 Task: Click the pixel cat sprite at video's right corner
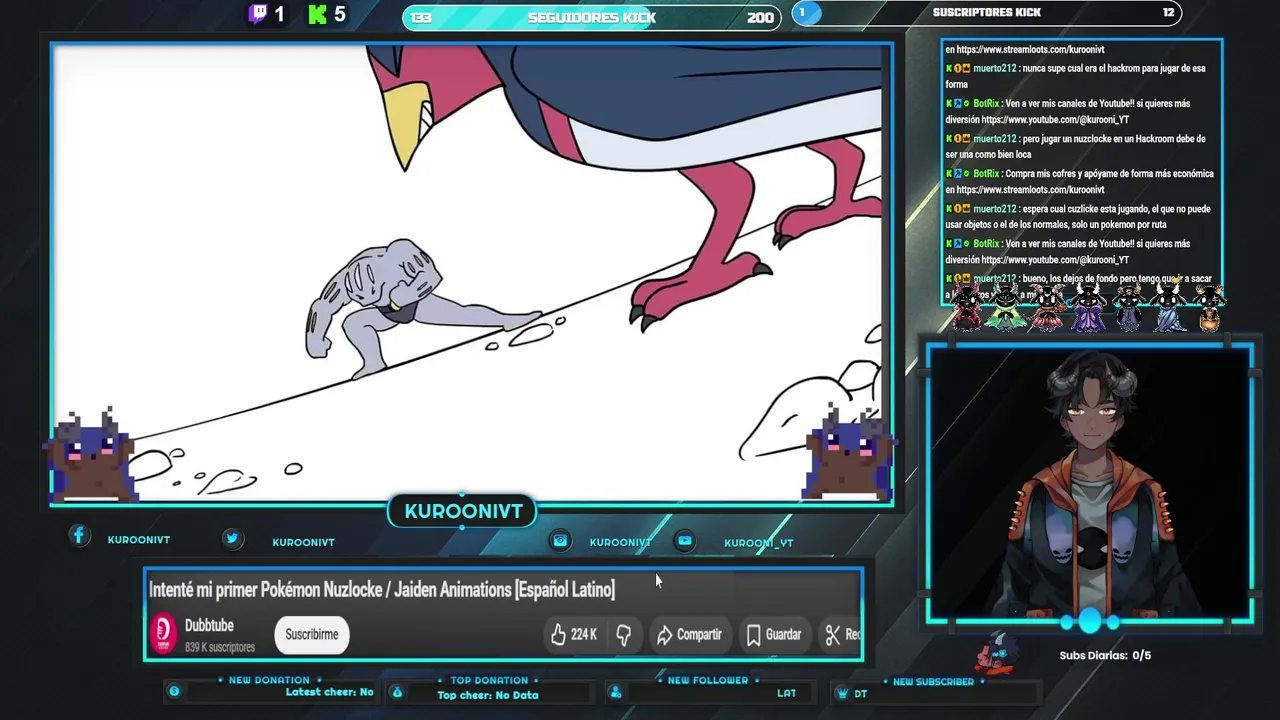pos(848,452)
